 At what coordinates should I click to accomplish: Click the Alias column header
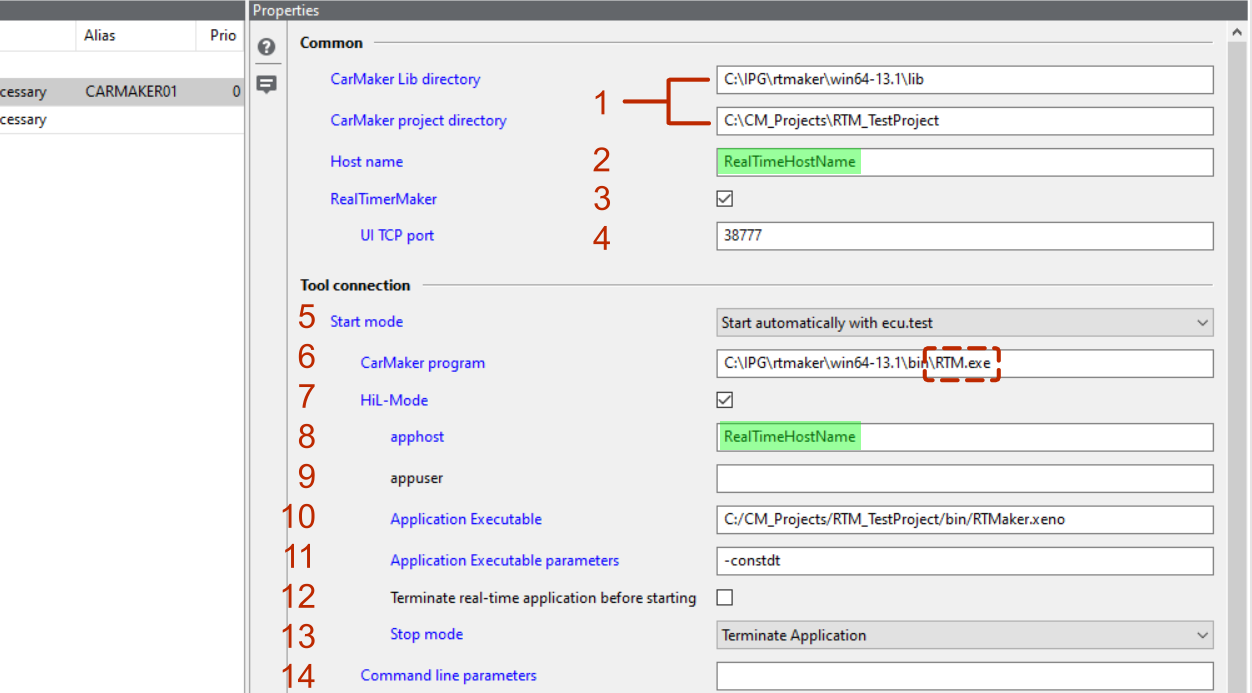pos(99,35)
